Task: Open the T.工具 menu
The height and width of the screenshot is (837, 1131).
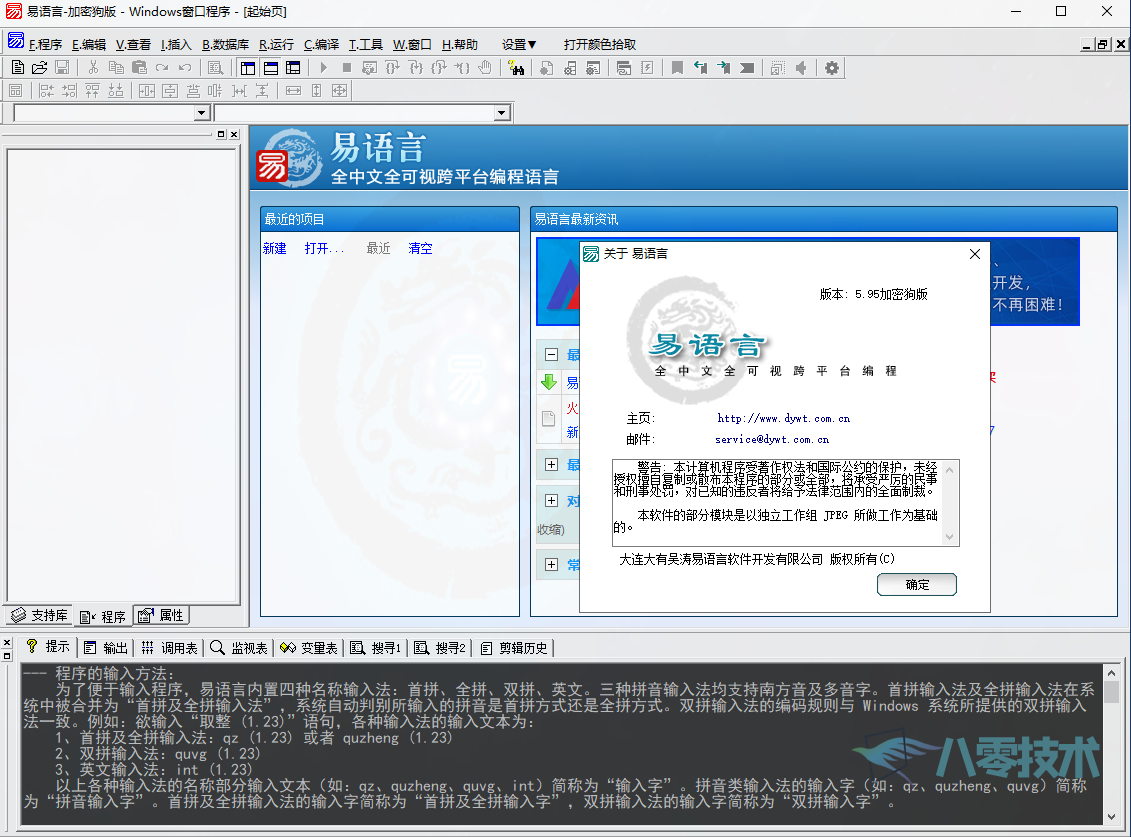Action: [366, 45]
